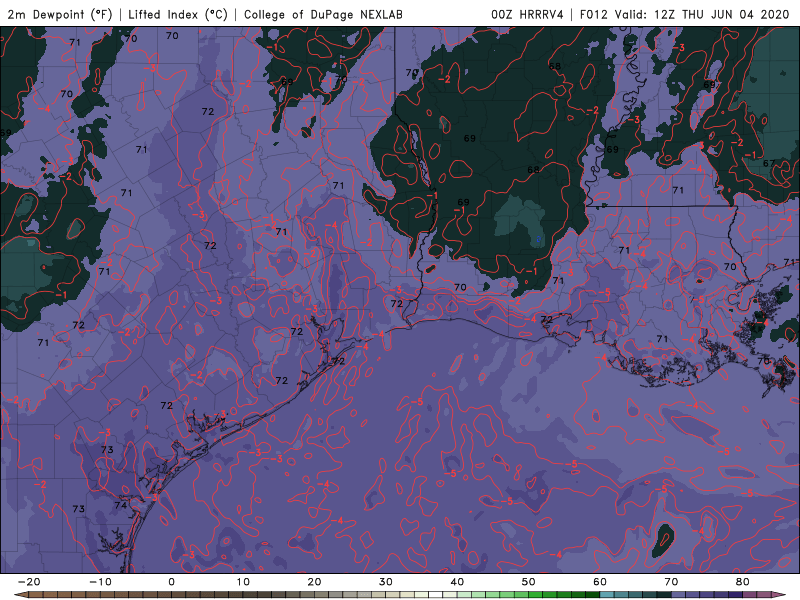Click the "20" color scale label

[x=314, y=582]
